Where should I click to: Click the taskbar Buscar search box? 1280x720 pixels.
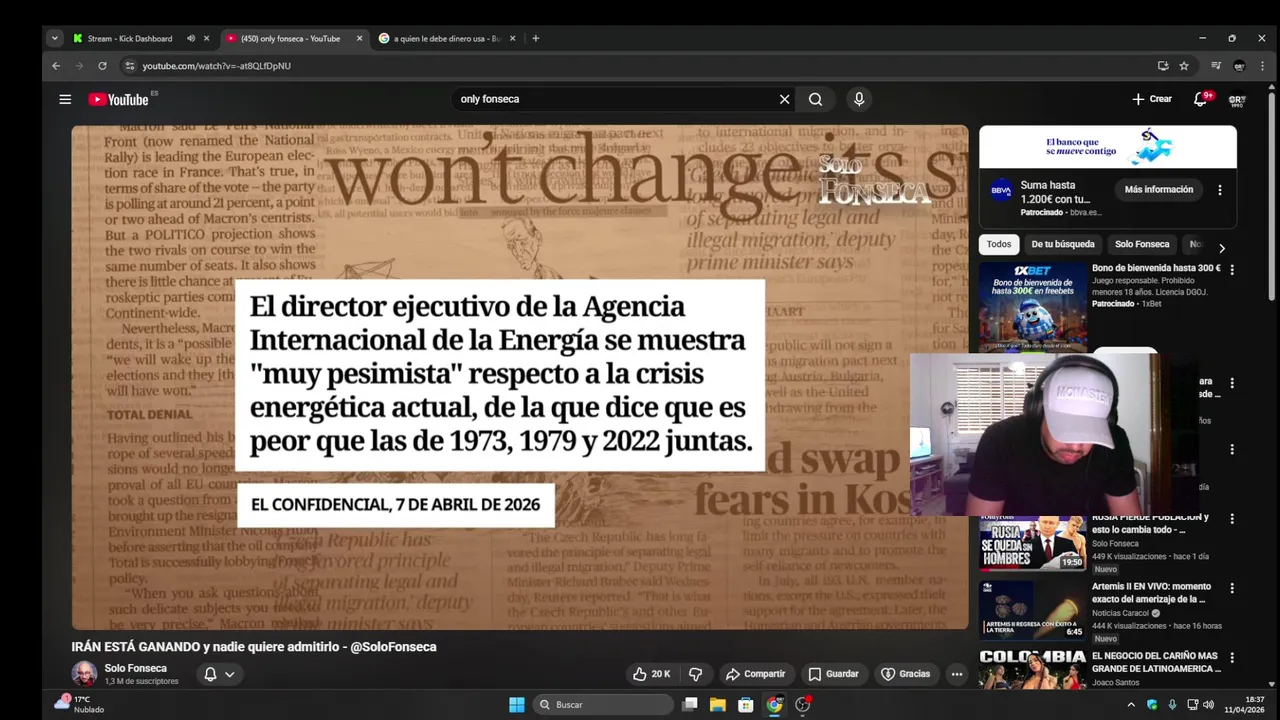coord(602,705)
